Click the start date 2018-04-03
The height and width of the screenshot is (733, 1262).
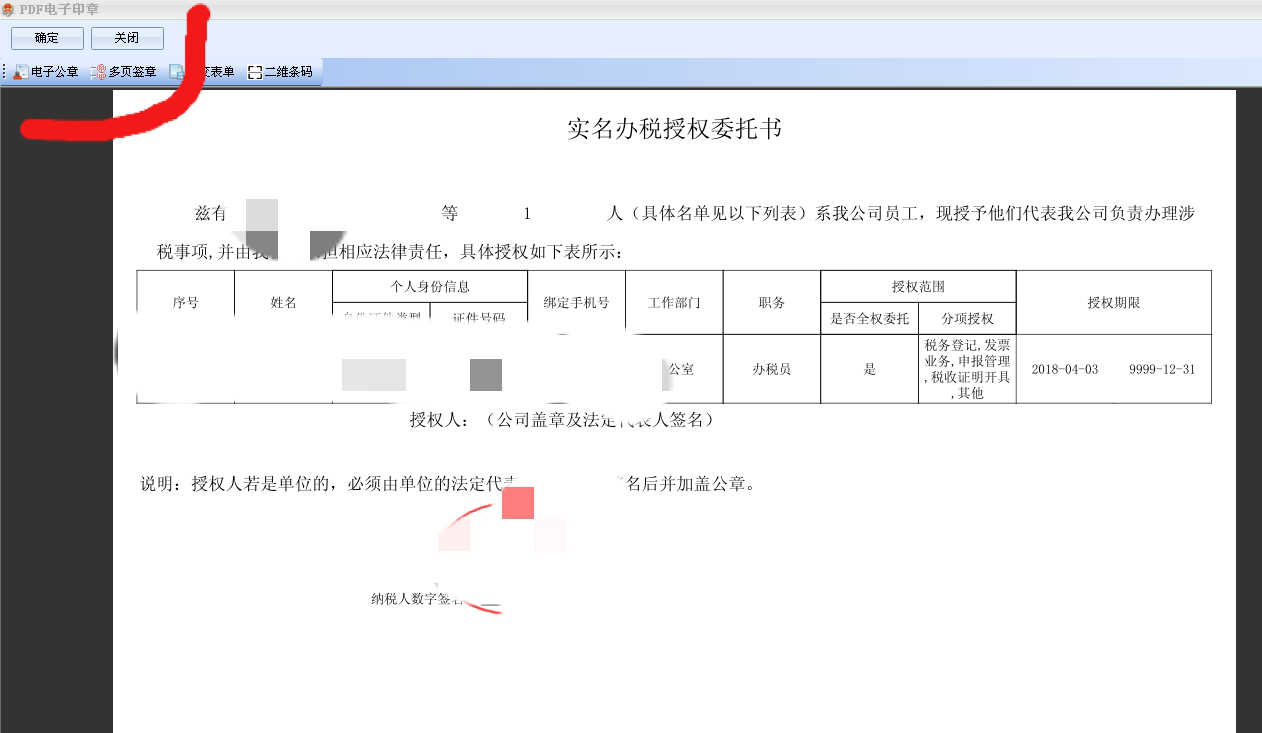[x=1064, y=369]
